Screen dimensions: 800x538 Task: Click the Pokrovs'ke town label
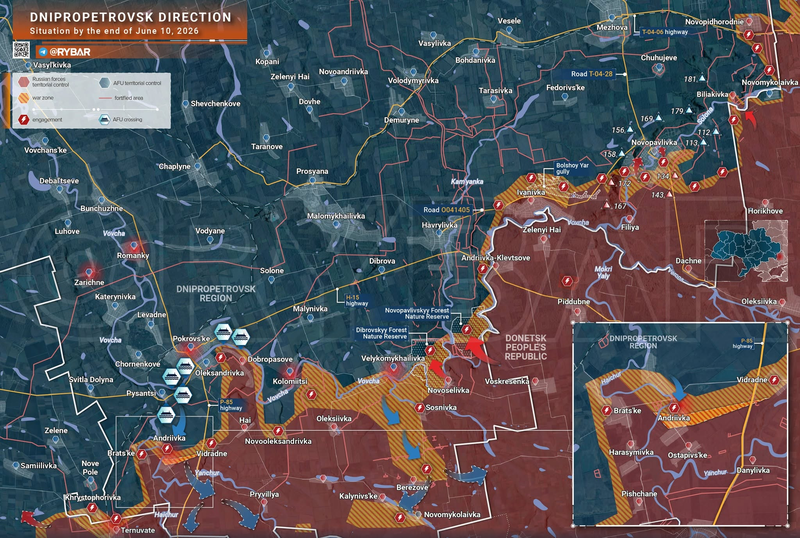point(191,339)
